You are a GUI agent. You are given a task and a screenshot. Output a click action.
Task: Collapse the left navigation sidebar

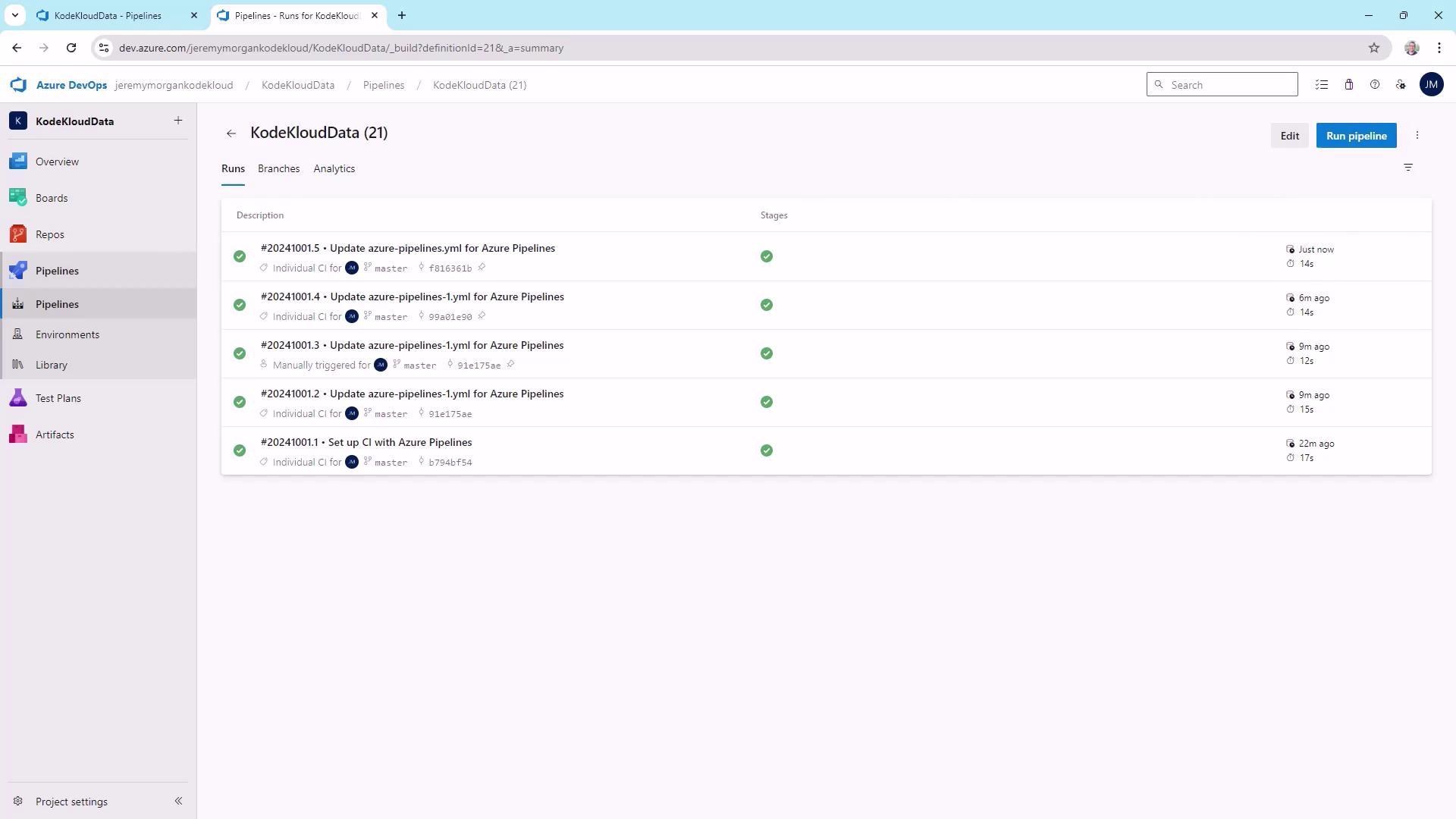(x=178, y=801)
